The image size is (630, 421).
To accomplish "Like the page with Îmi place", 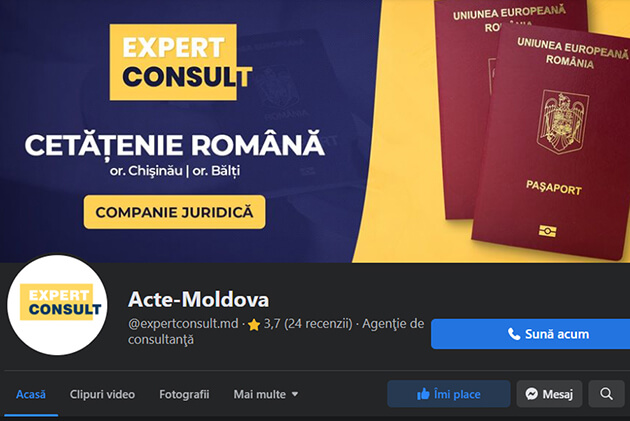I will (449, 394).
